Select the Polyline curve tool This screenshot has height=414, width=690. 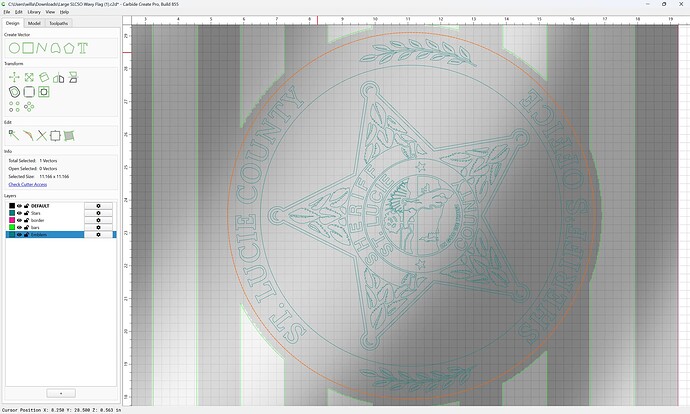pos(42,48)
